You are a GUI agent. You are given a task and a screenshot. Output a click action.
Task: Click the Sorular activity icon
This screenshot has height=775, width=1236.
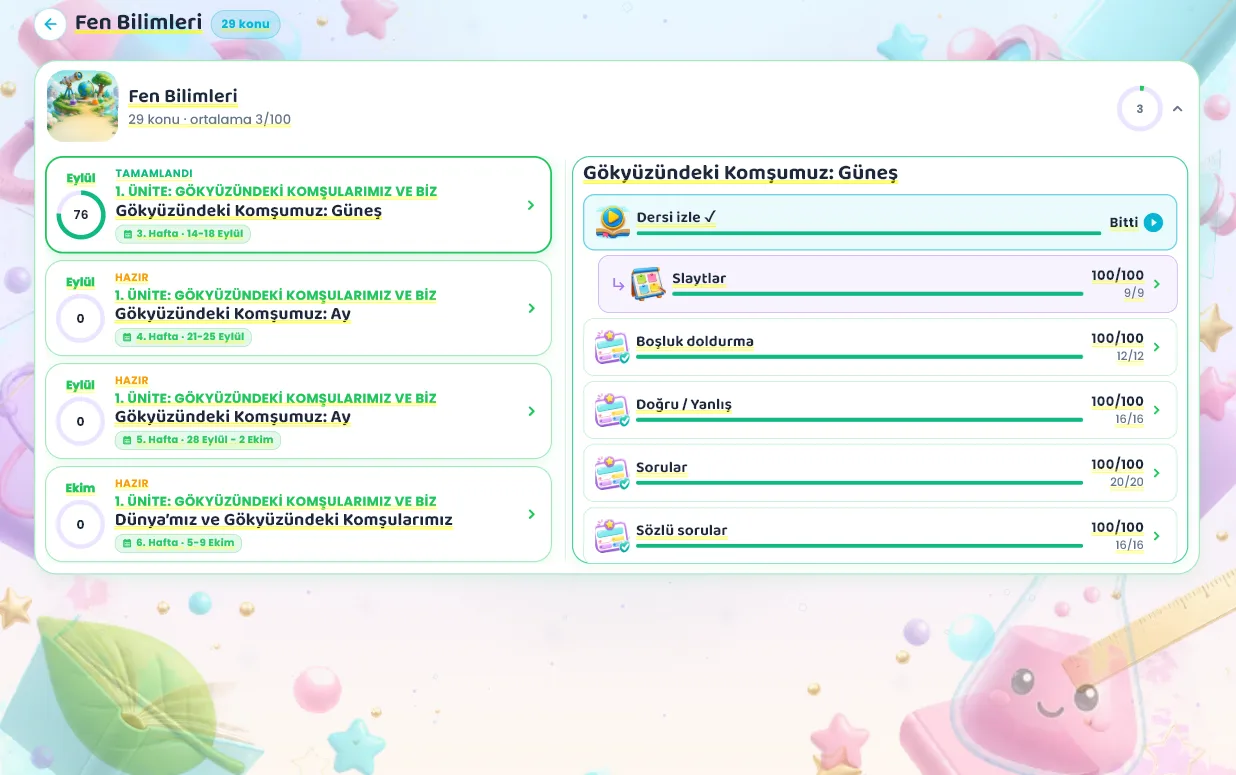click(x=612, y=473)
